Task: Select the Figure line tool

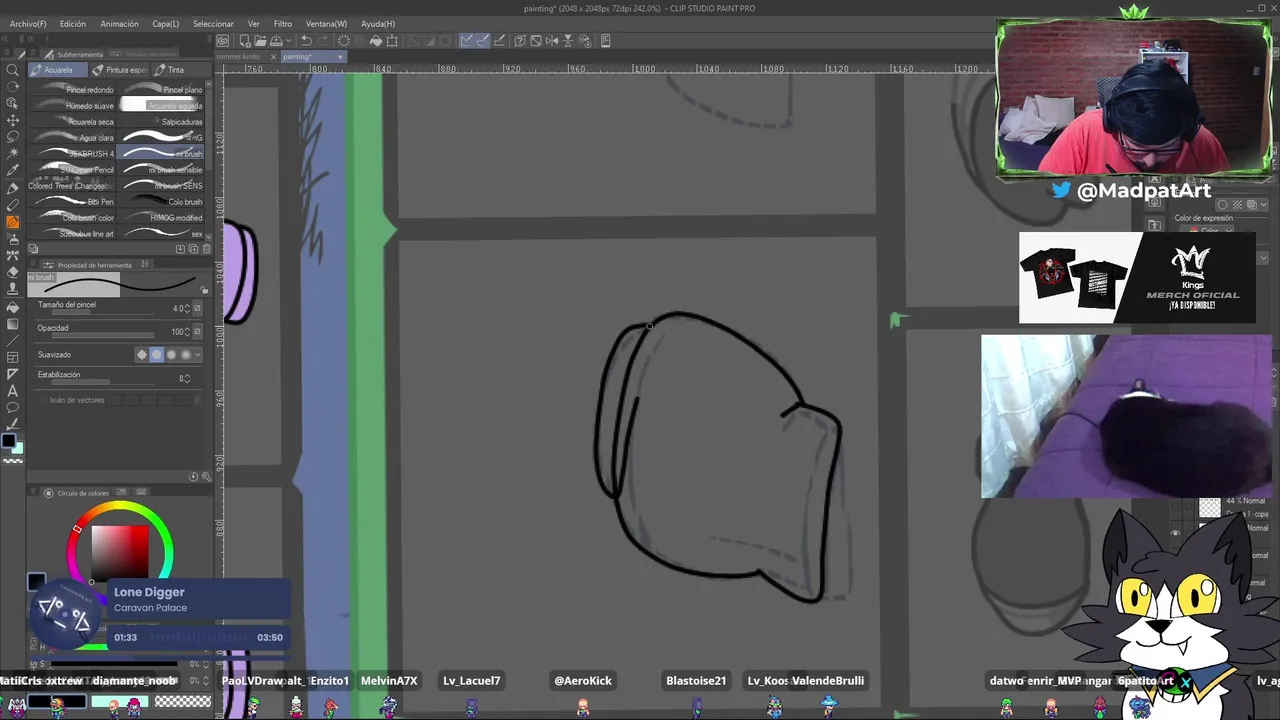Action: point(12,342)
